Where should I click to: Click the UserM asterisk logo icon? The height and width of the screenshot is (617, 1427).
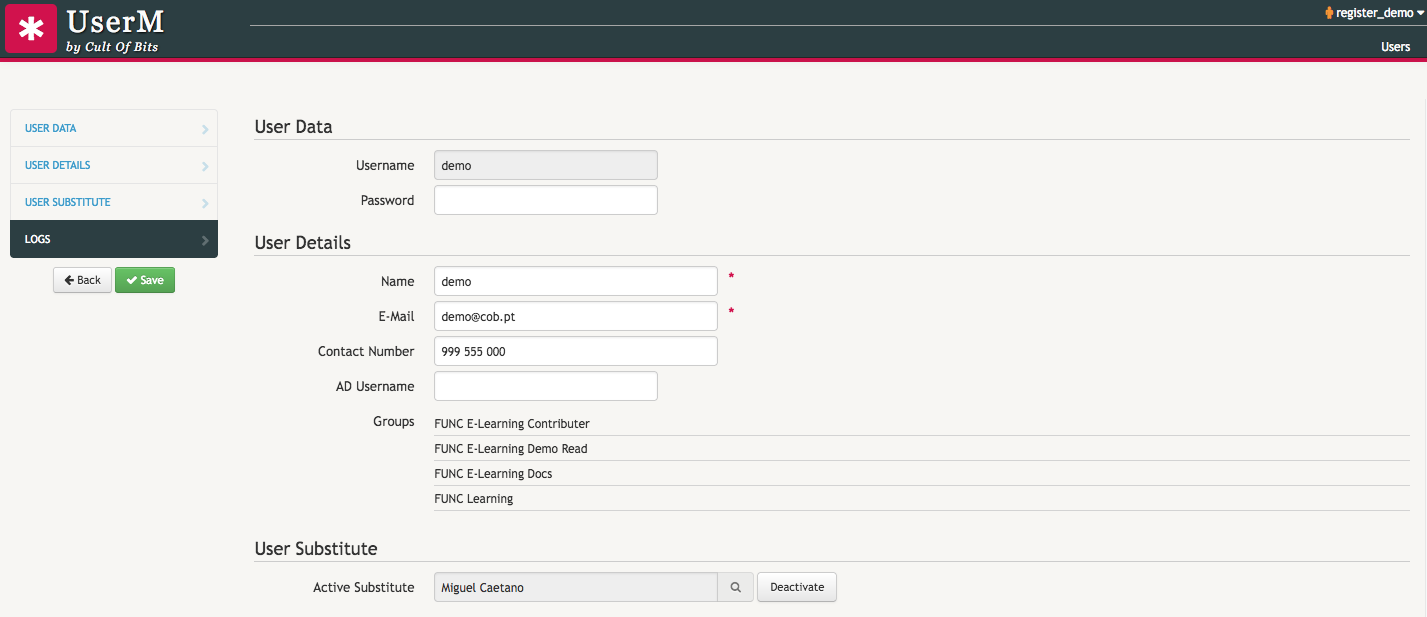(x=31, y=28)
